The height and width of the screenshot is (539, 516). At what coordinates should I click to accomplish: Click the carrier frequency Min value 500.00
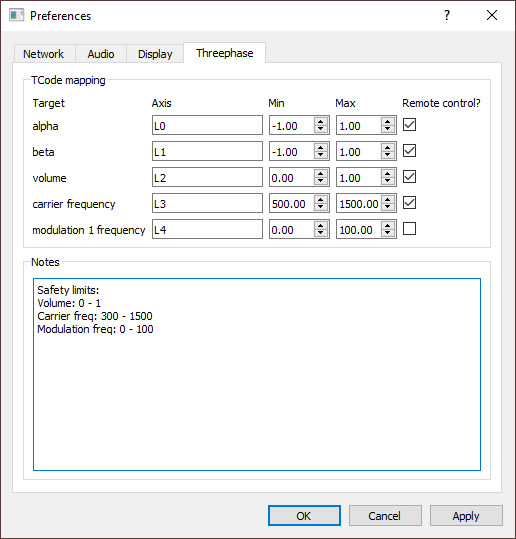tap(288, 204)
